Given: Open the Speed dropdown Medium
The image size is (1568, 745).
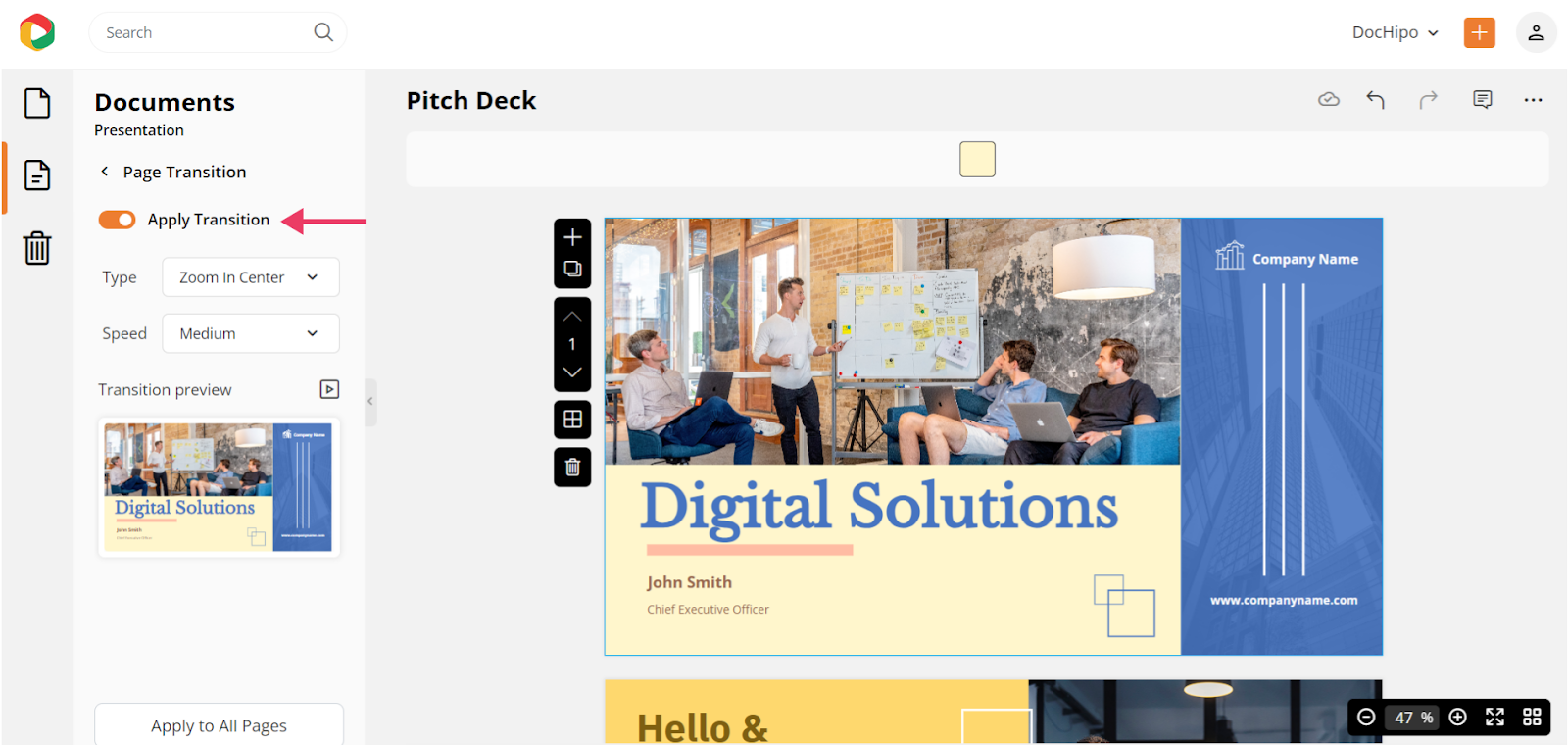Looking at the screenshot, I should click(251, 333).
